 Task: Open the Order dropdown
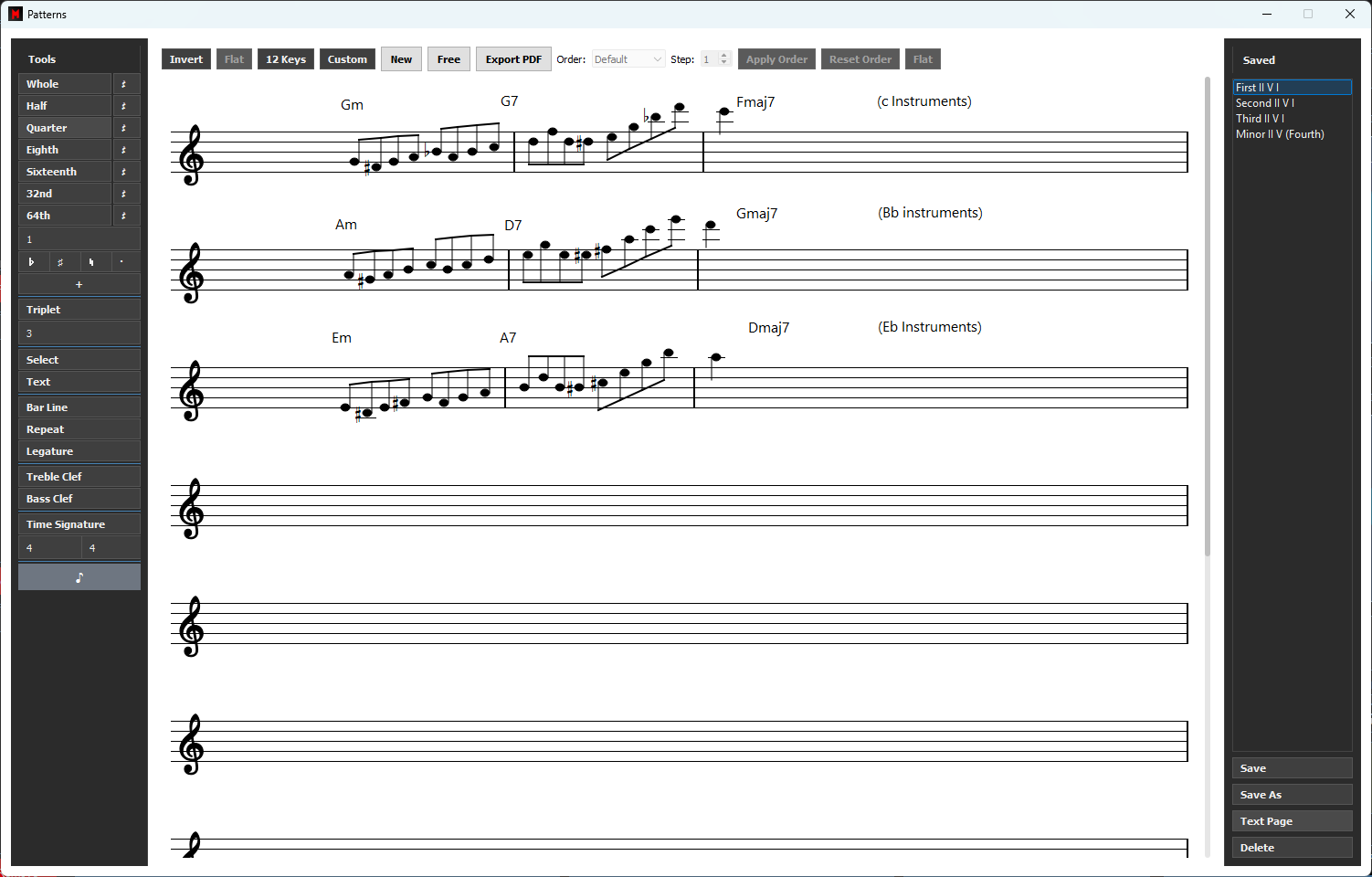point(628,59)
